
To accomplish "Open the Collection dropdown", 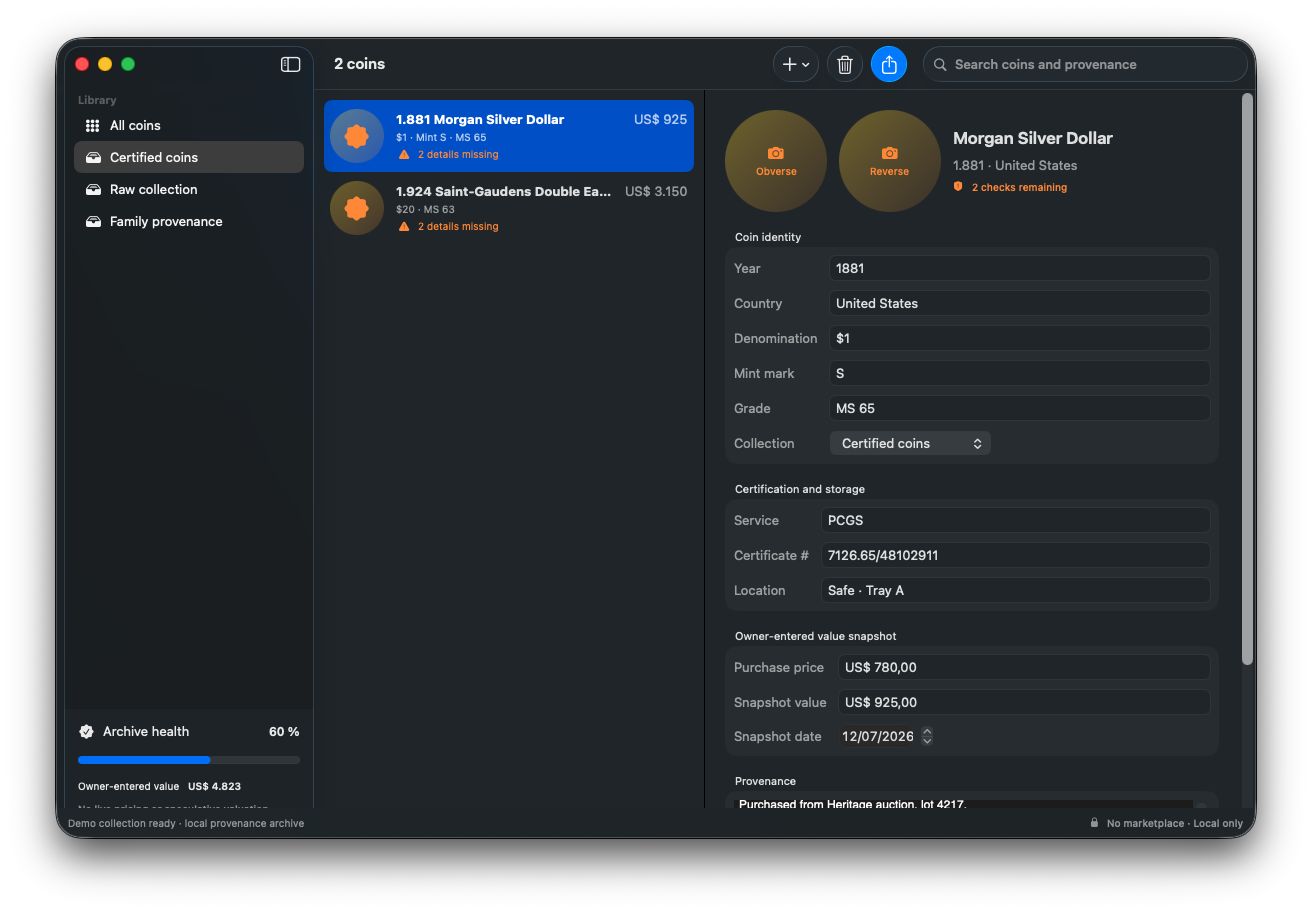I will pyautogui.click(x=910, y=443).
